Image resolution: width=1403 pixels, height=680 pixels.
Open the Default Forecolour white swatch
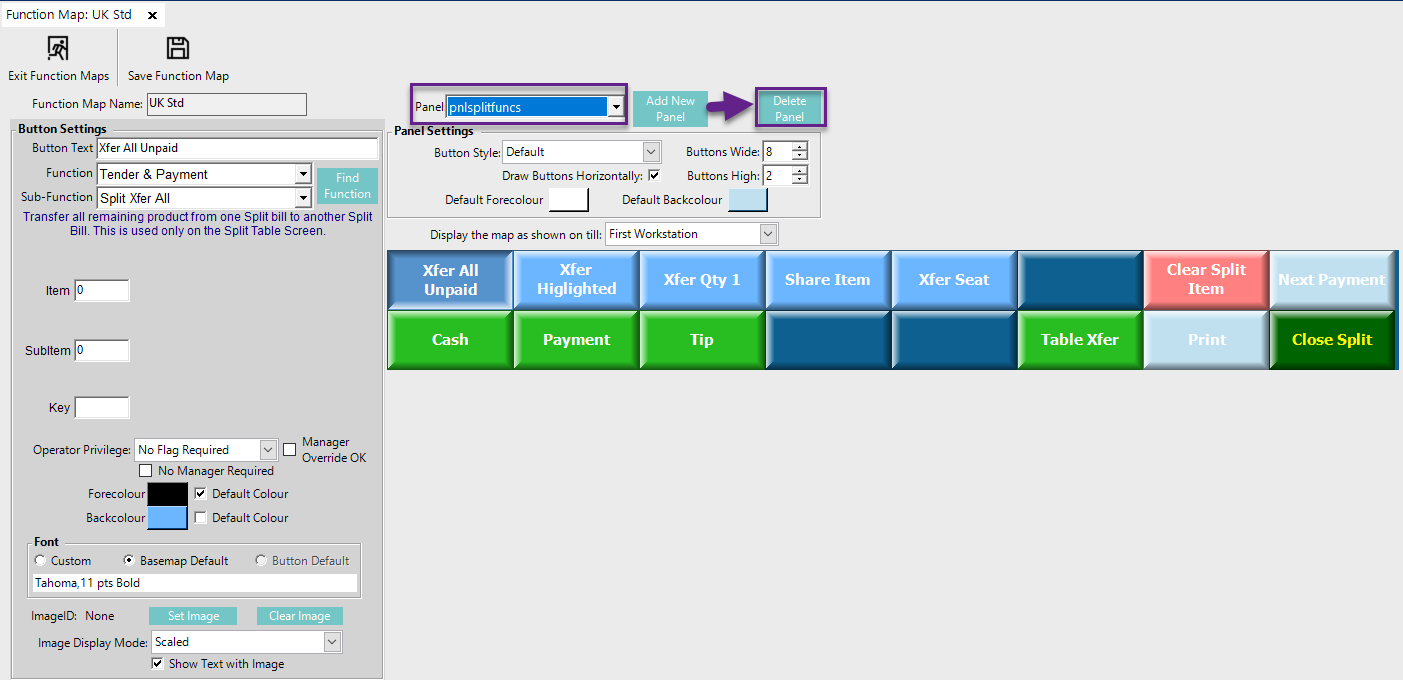click(569, 200)
